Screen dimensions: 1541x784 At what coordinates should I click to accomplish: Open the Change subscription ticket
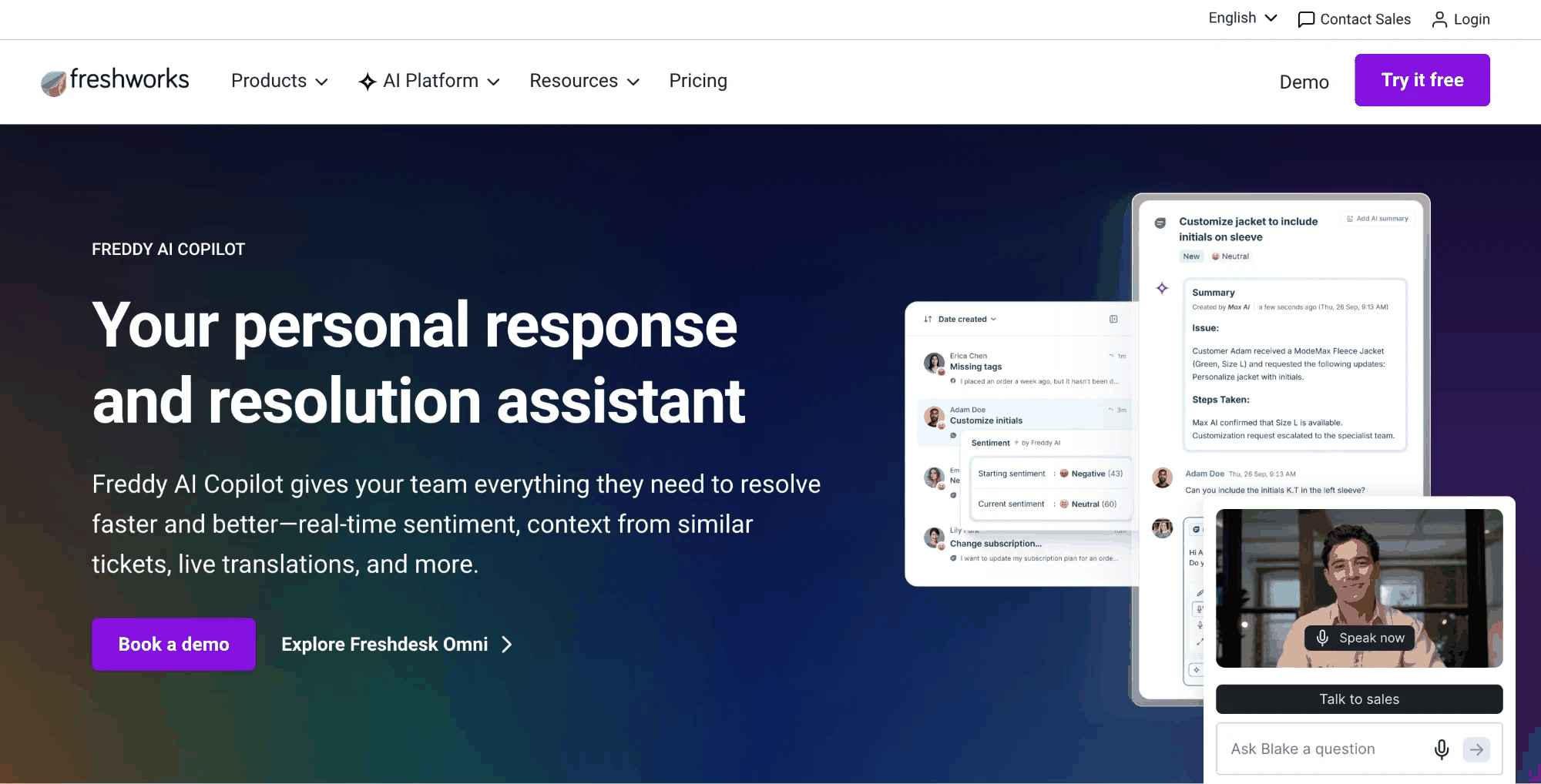click(x=1025, y=545)
